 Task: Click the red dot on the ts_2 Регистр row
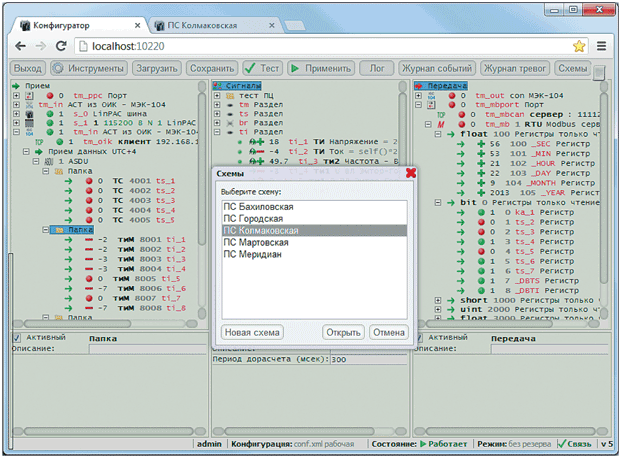[481, 222]
